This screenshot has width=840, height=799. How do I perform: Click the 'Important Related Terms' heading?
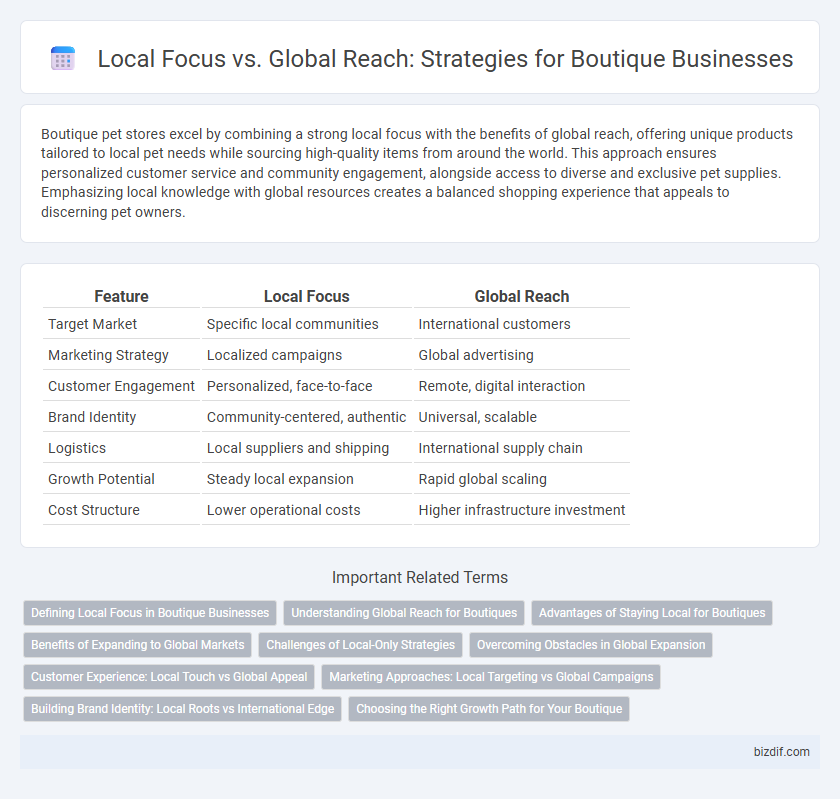tap(420, 577)
